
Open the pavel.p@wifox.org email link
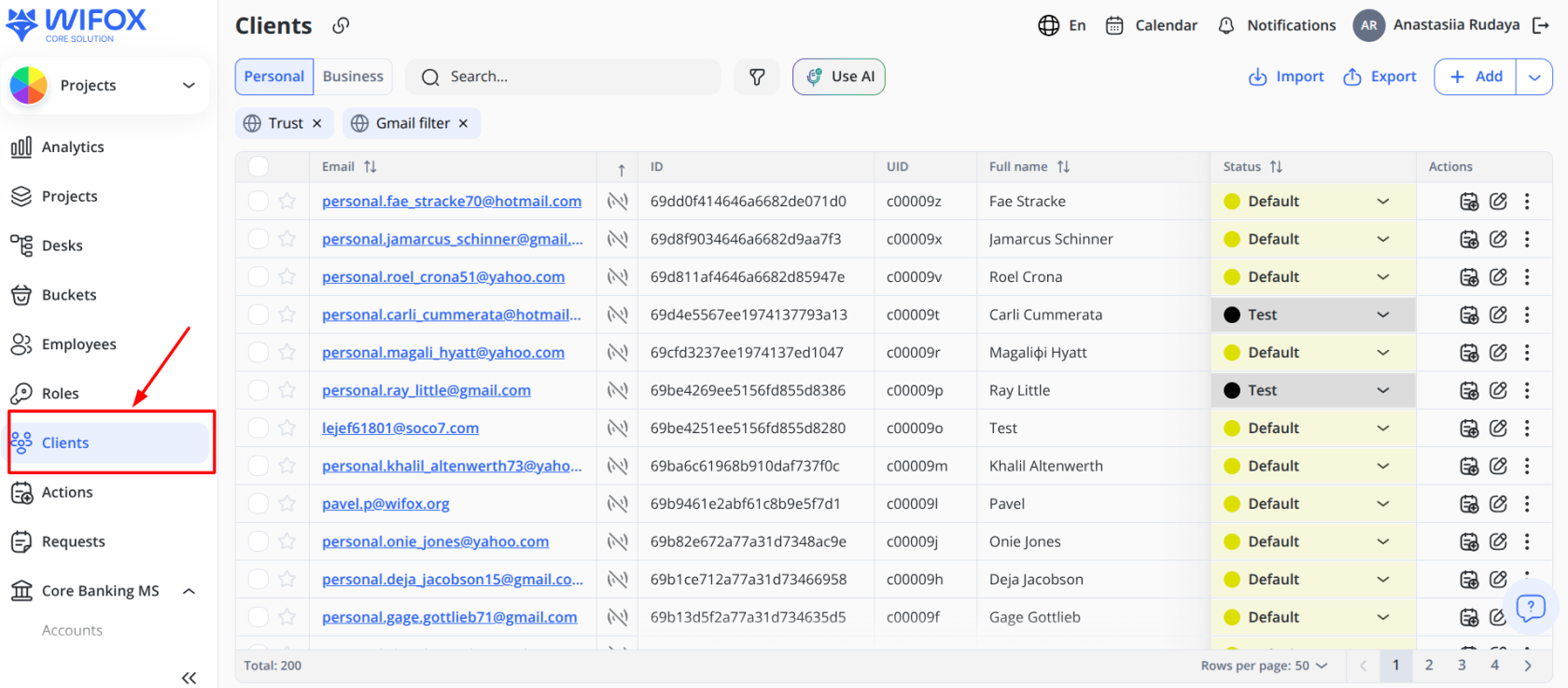(x=385, y=503)
